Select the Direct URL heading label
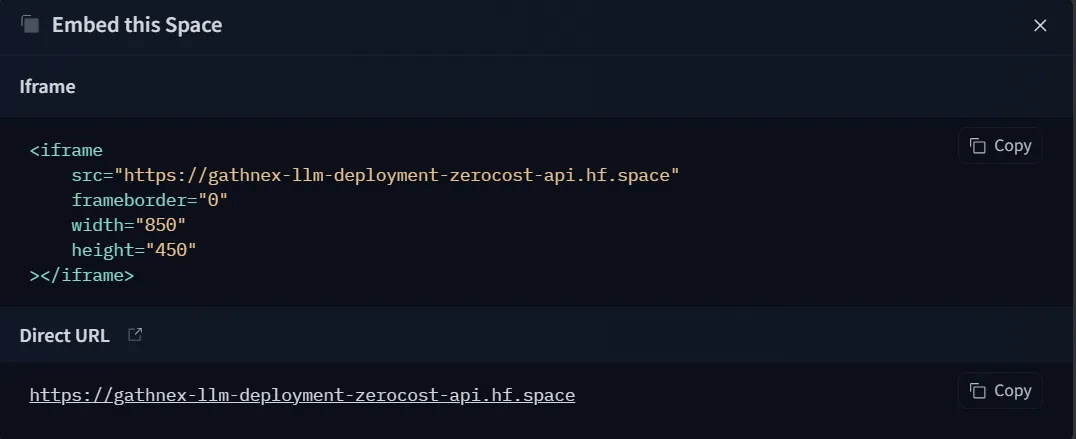The width and height of the screenshot is (1076, 439). (x=65, y=335)
